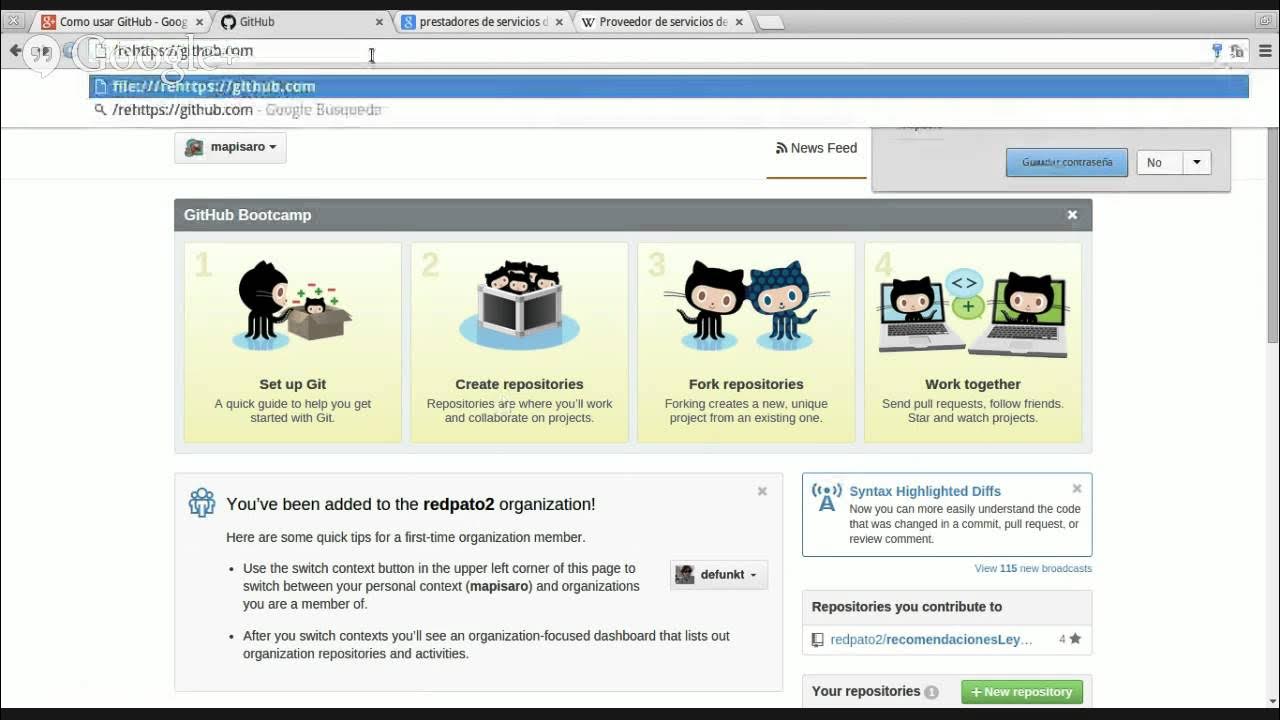
Task: Choose the Google Búsqueda suggestion
Action: (669, 110)
